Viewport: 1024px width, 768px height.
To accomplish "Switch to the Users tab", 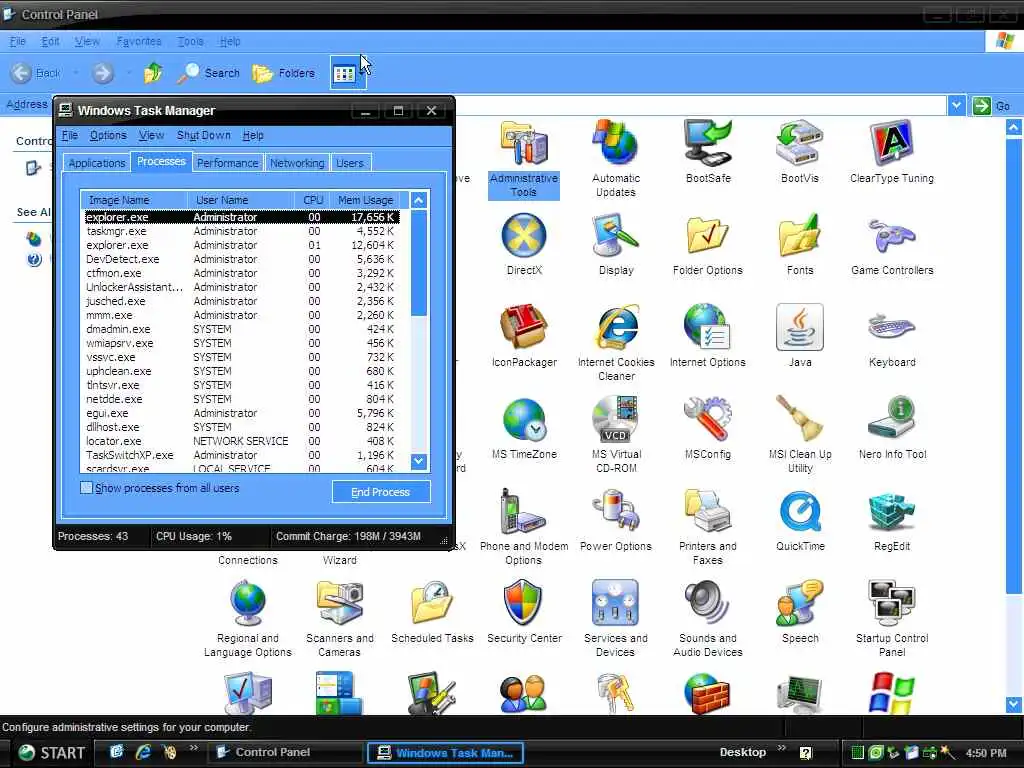I will coord(350,163).
